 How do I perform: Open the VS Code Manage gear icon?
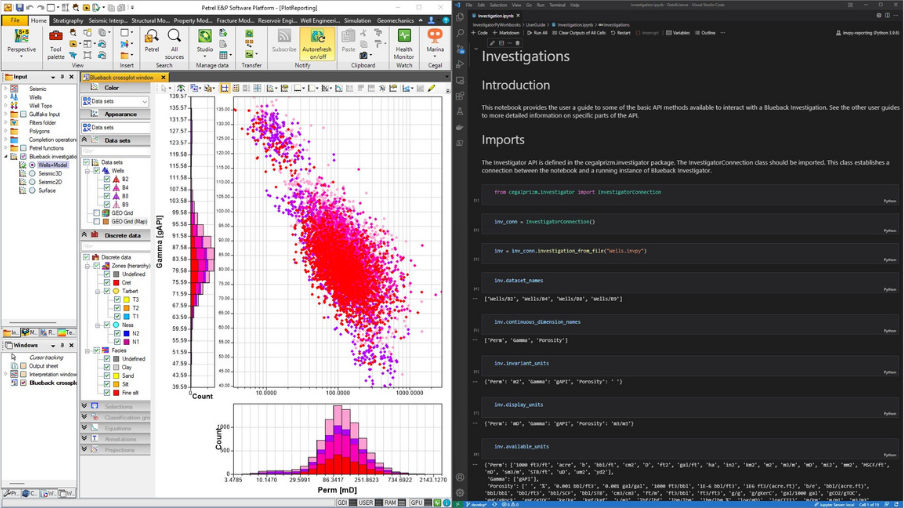(459, 493)
